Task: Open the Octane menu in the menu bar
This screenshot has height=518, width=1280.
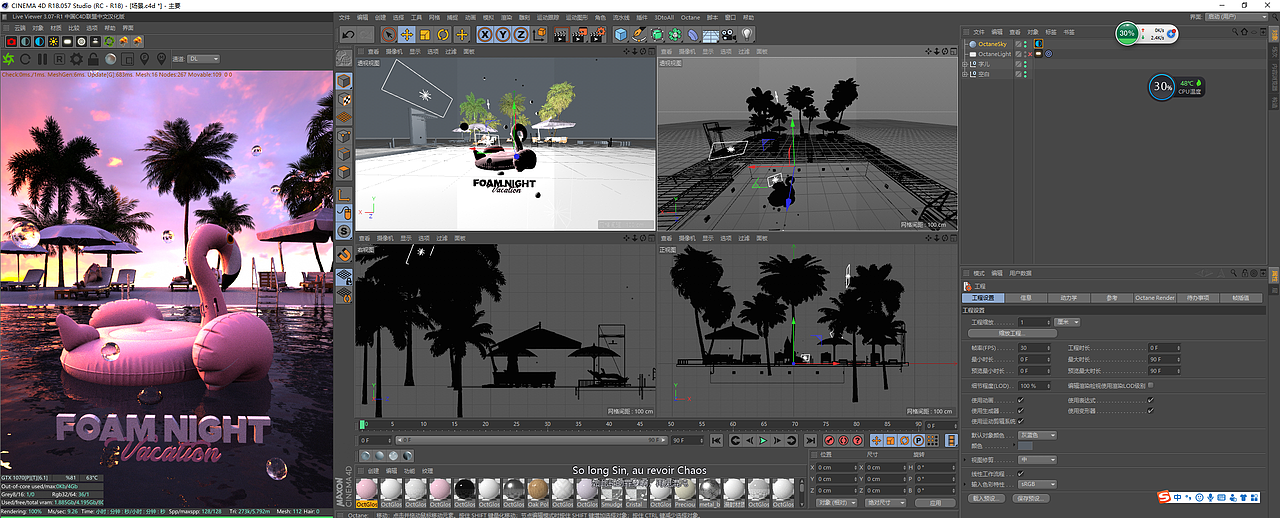Action: (690, 18)
